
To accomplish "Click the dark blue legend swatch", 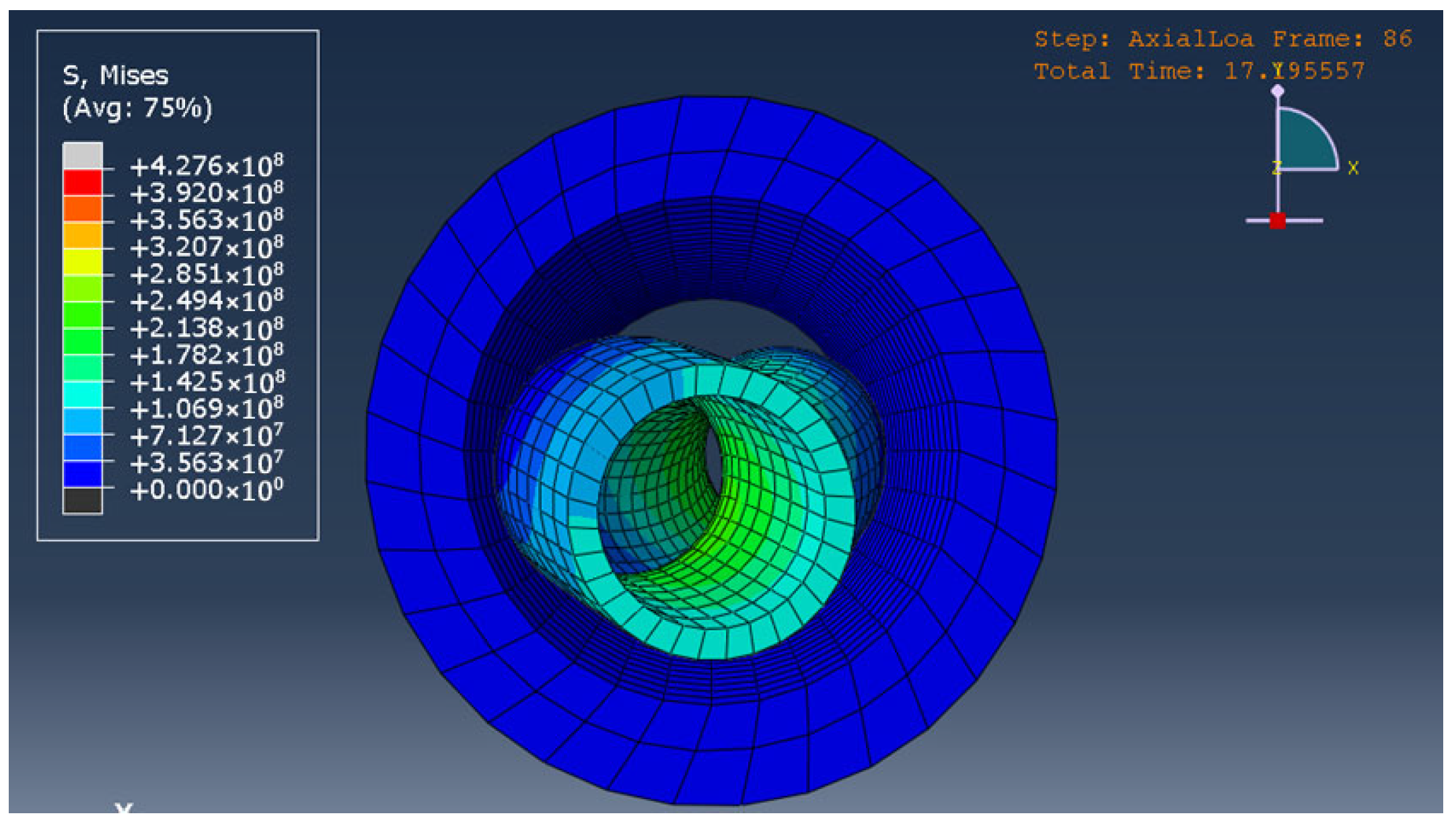I will 82,473.
